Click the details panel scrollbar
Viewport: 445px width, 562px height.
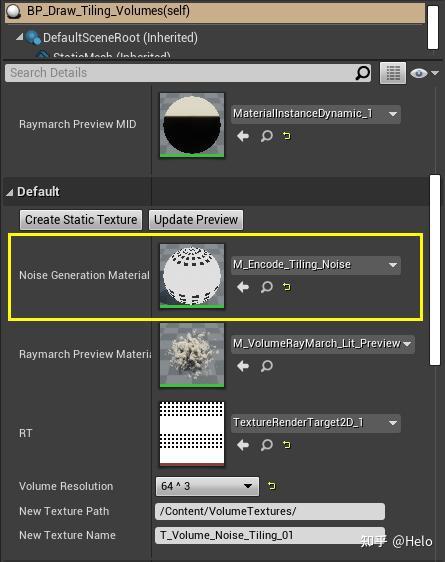[x=435, y=270]
